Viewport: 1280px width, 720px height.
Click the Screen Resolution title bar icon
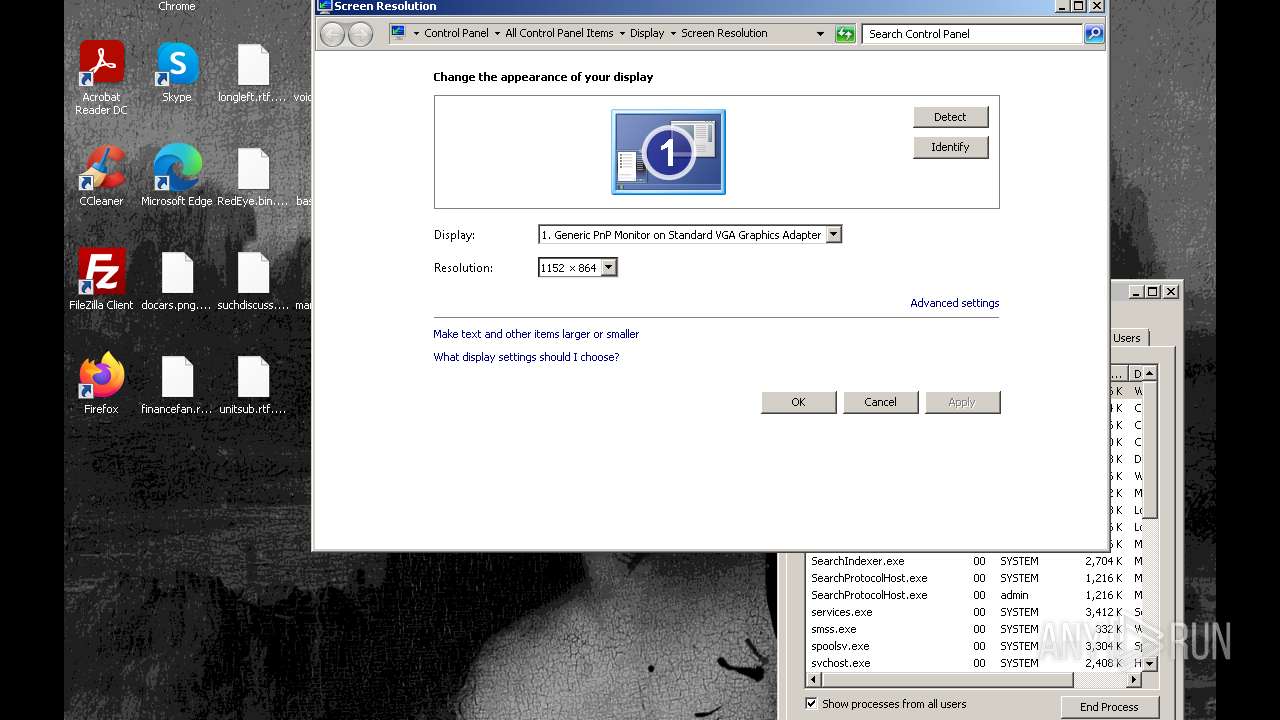point(324,6)
